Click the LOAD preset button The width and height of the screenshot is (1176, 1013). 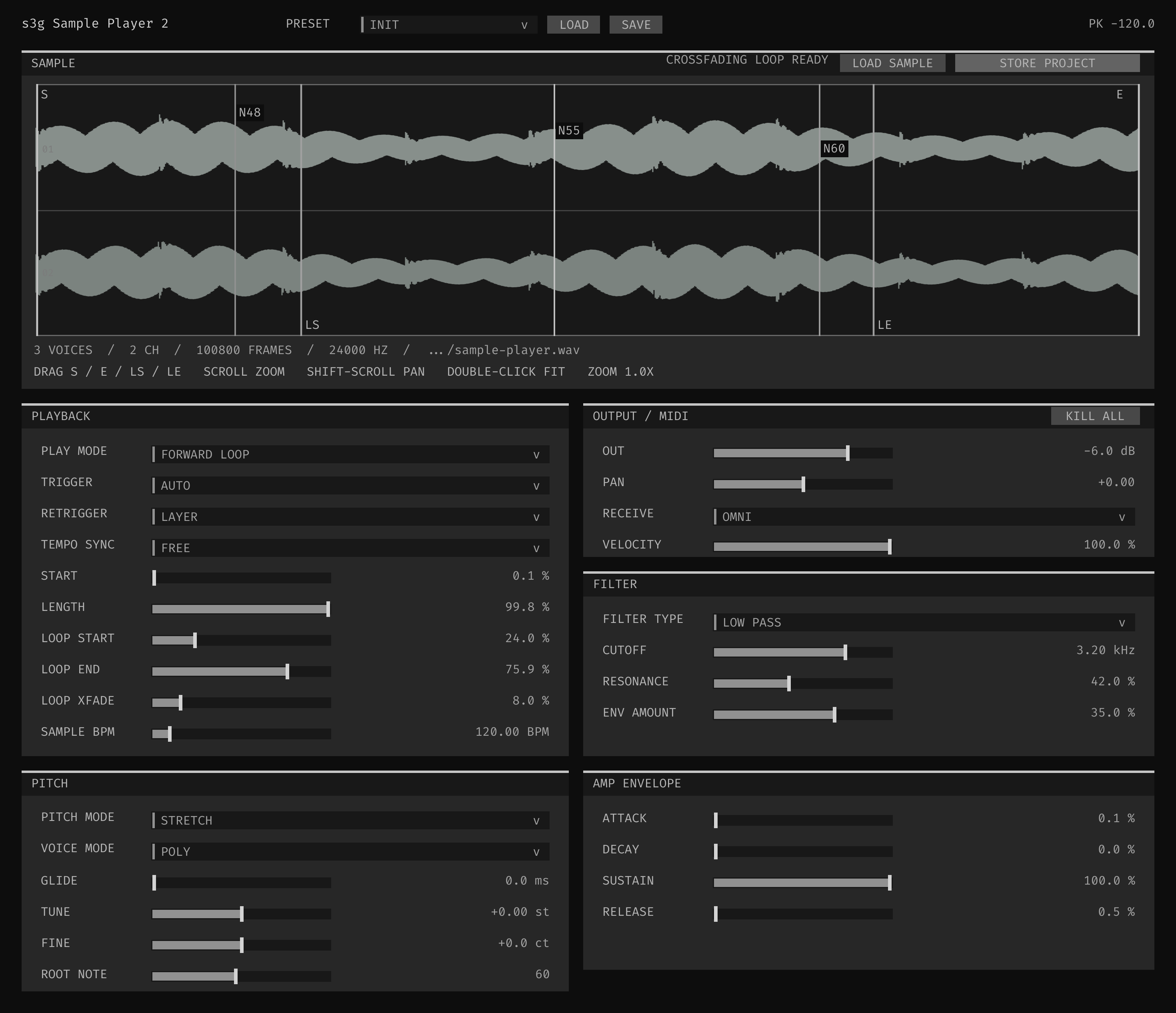573,24
